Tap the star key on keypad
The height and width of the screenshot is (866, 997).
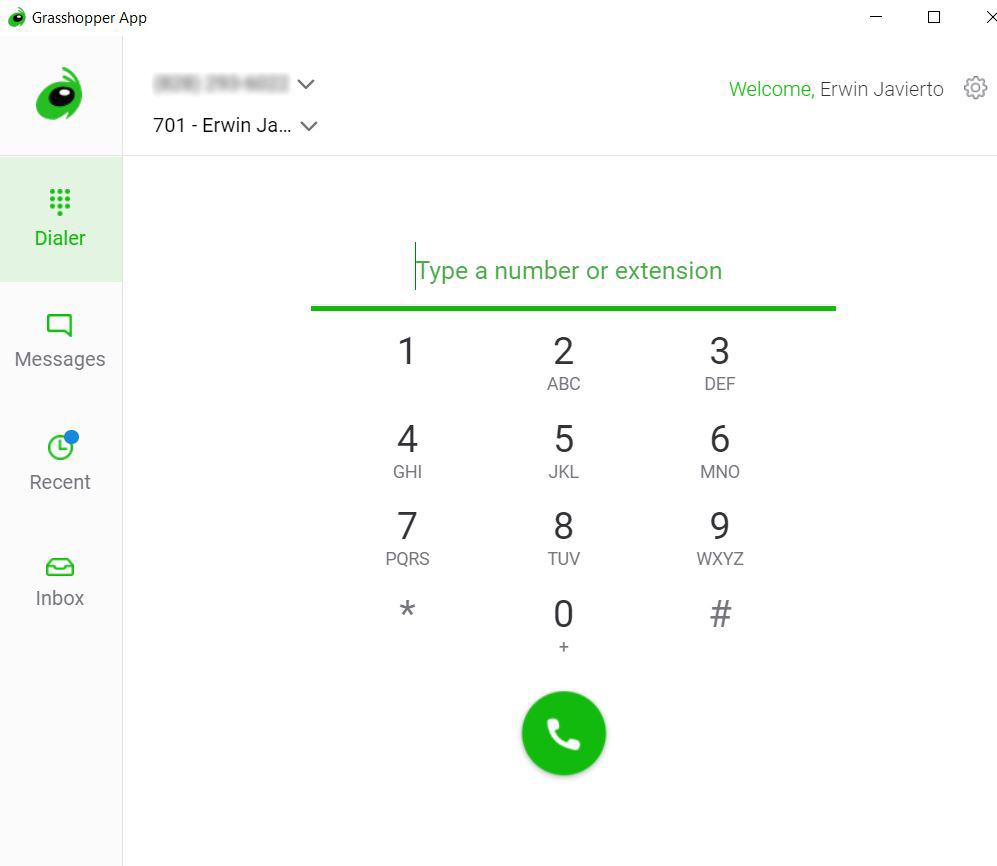(x=408, y=611)
